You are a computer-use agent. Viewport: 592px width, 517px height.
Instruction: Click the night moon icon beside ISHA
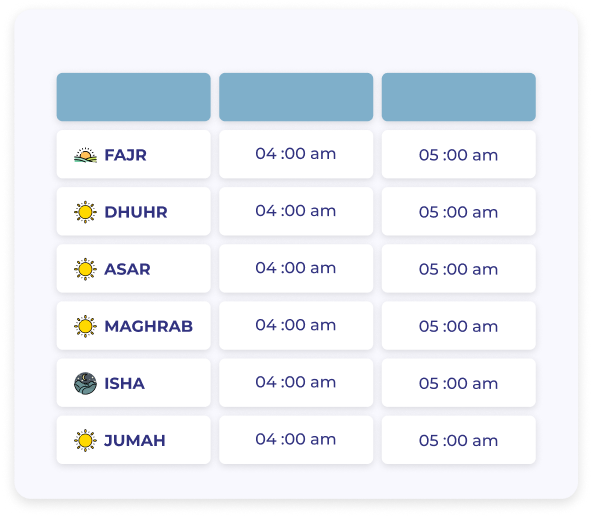[x=85, y=383]
